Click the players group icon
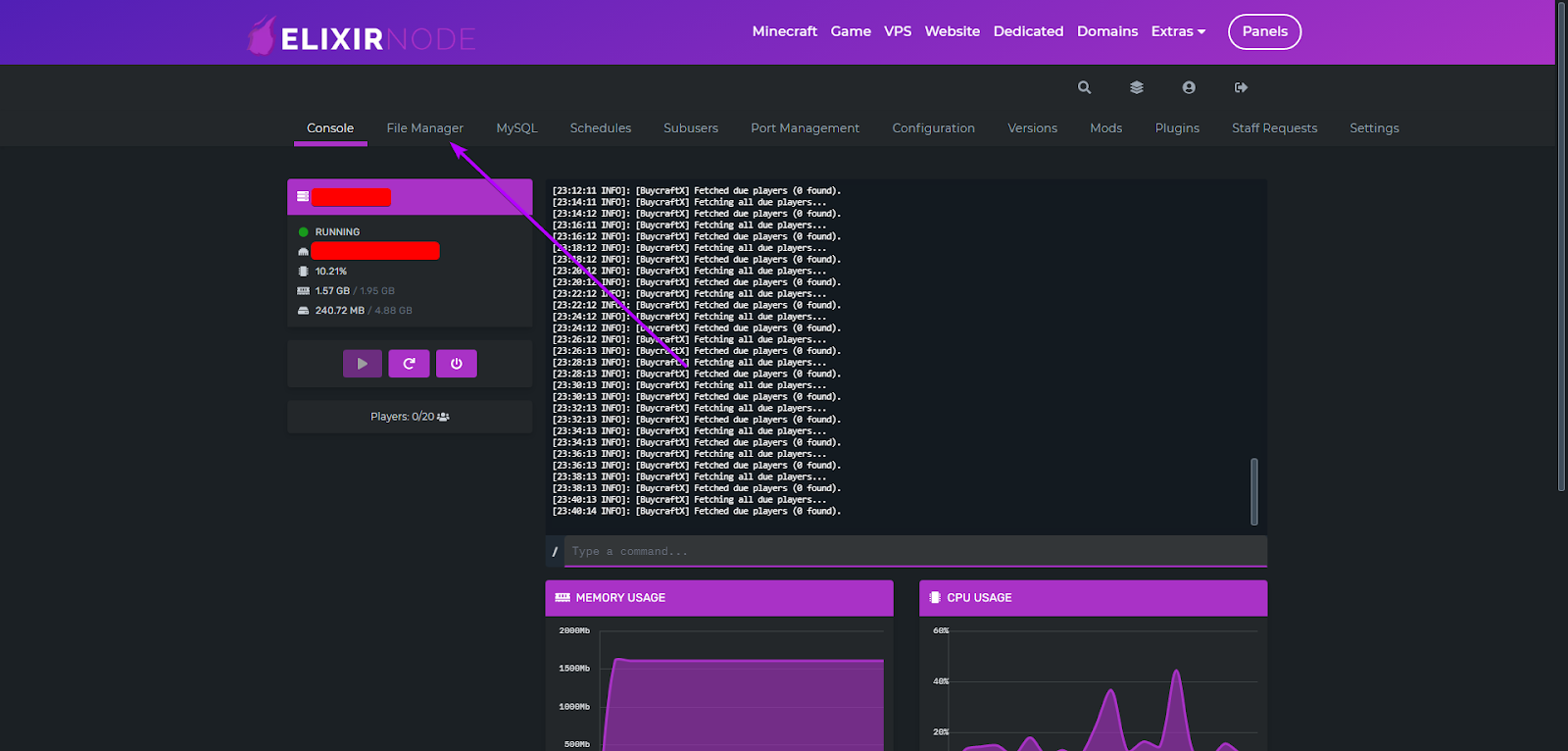The width and height of the screenshot is (1568, 751). (x=443, y=417)
